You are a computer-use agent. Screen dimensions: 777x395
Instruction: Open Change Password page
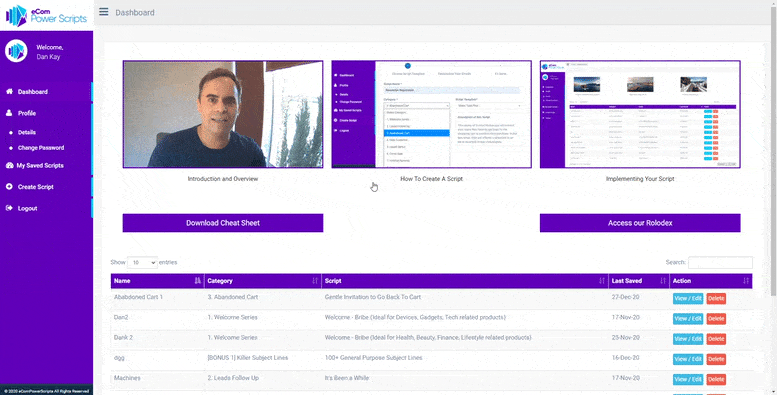coord(41,148)
